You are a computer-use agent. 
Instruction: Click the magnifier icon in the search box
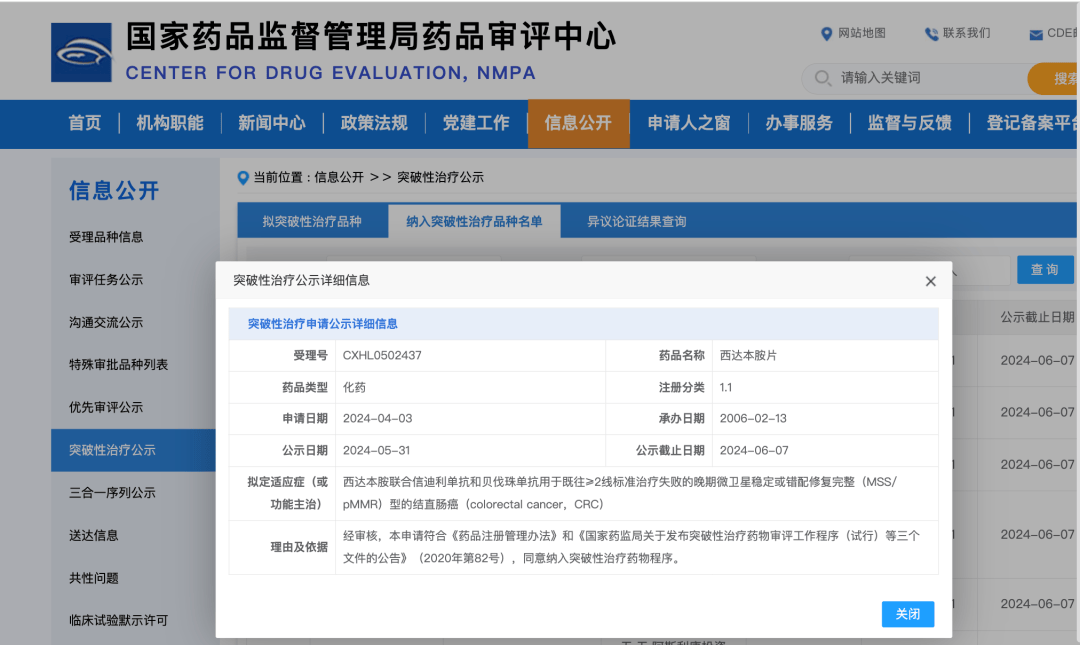pyautogui.click(x=821, y=78)
